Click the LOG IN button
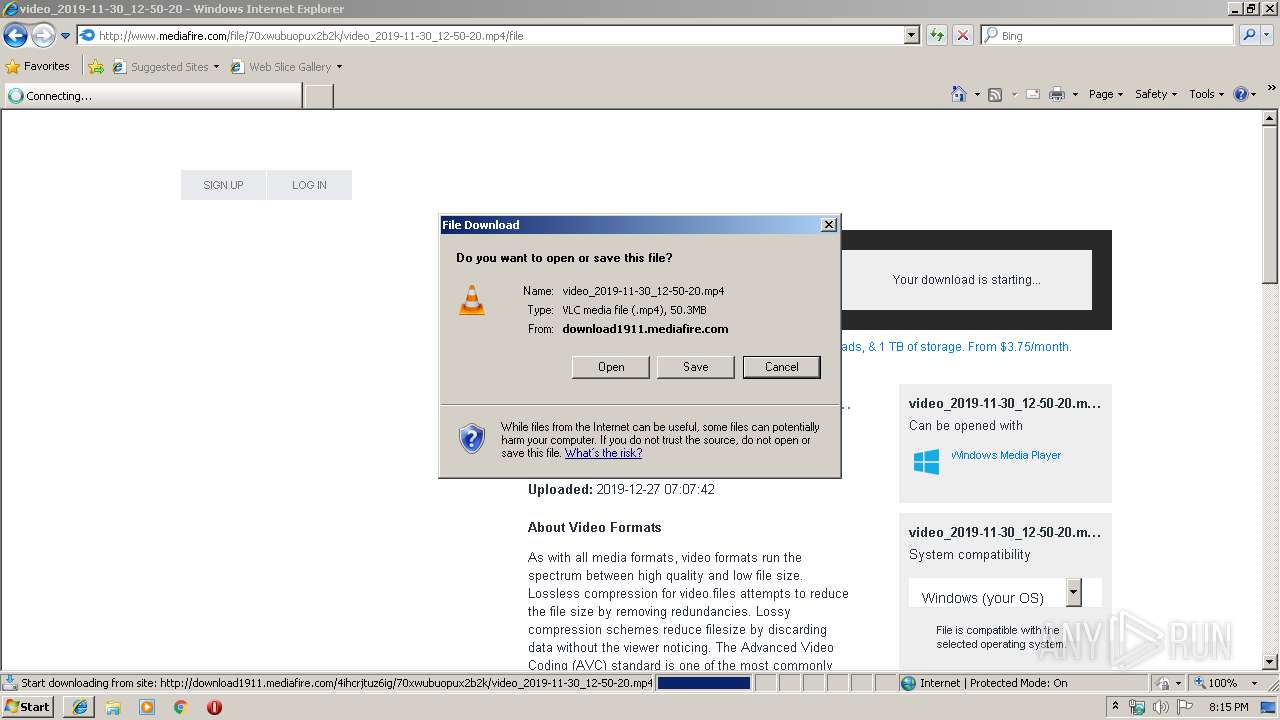The height and width of the screenshot is (720, 1280). point(309,185)
